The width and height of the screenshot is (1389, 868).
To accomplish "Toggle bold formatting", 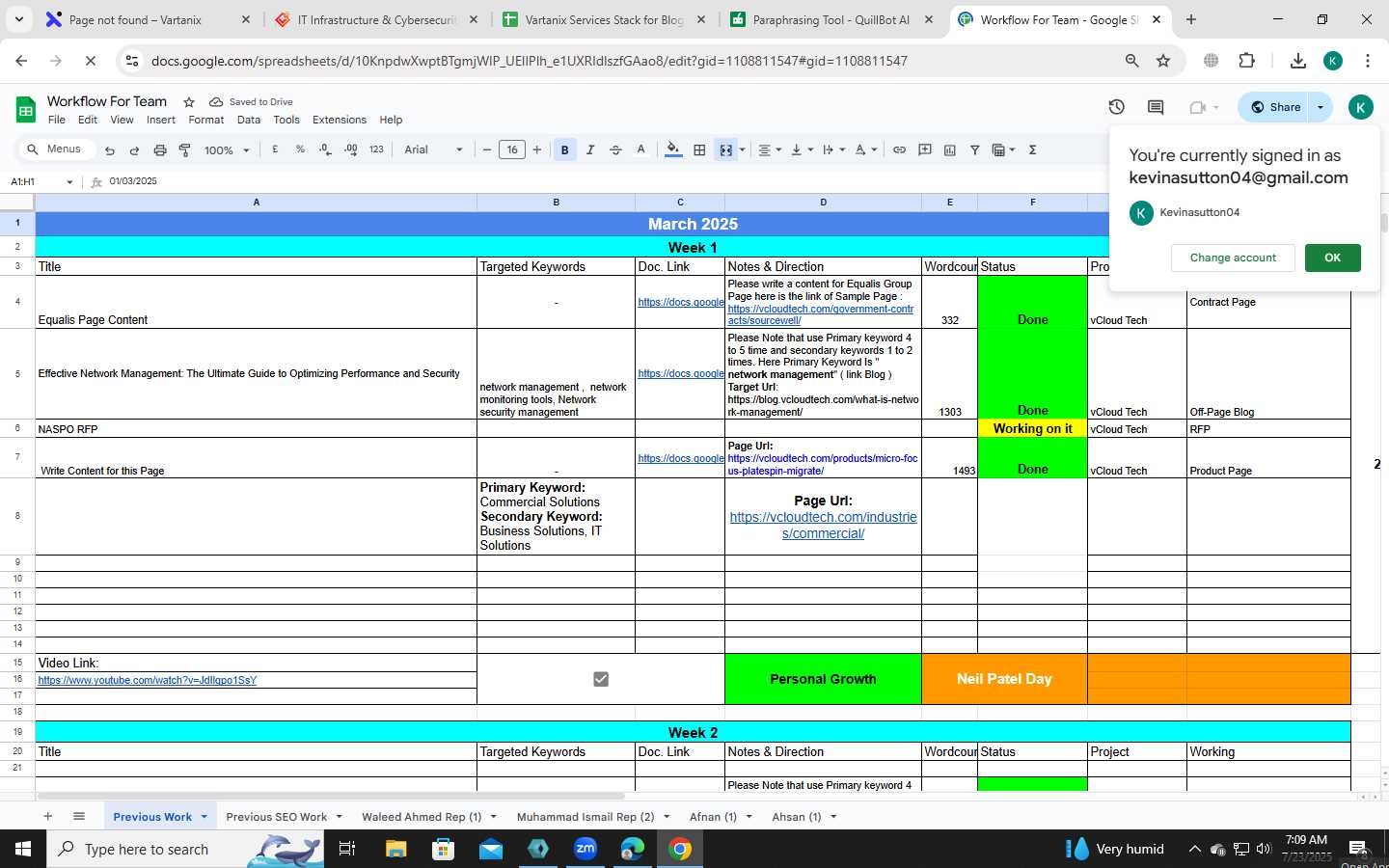I will [x=565, y=149].
